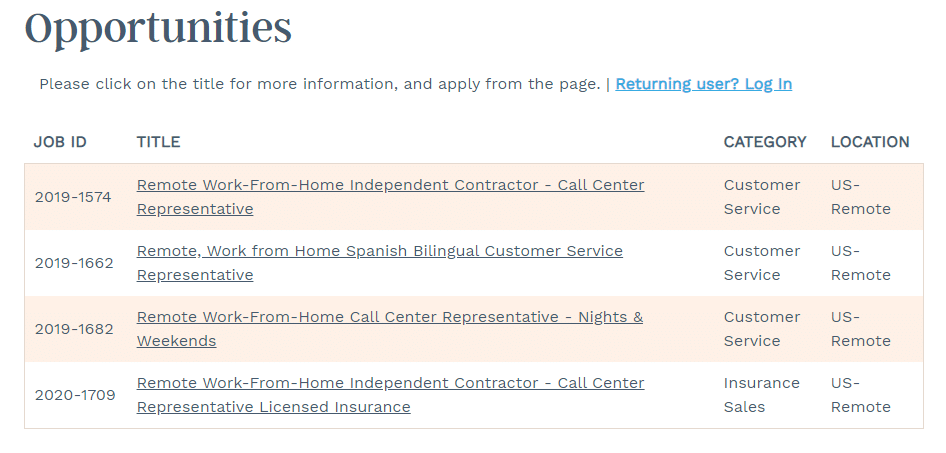Screen dimensions: 946x453
Task: Select job ID 2019-1682 cell
Action: pos(73,329)
